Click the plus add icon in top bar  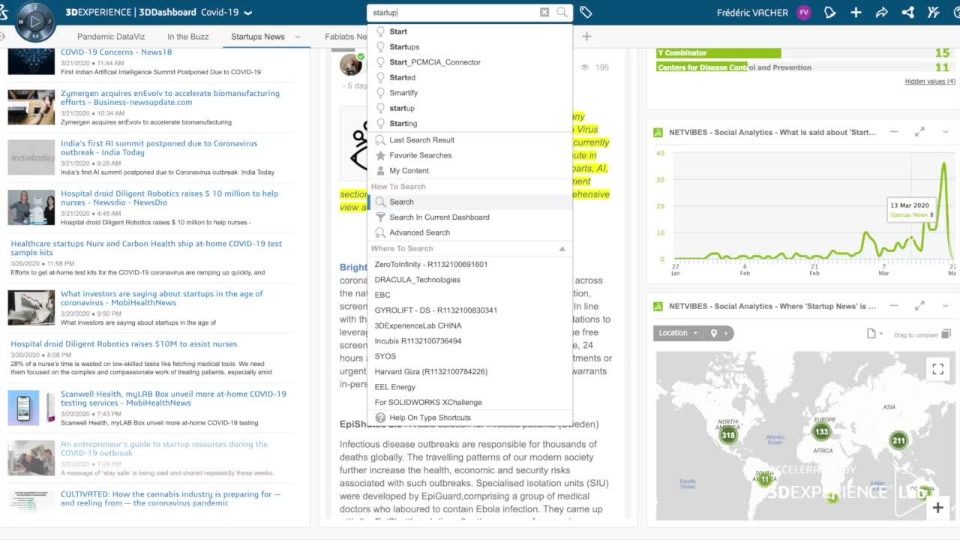point(856,12)
